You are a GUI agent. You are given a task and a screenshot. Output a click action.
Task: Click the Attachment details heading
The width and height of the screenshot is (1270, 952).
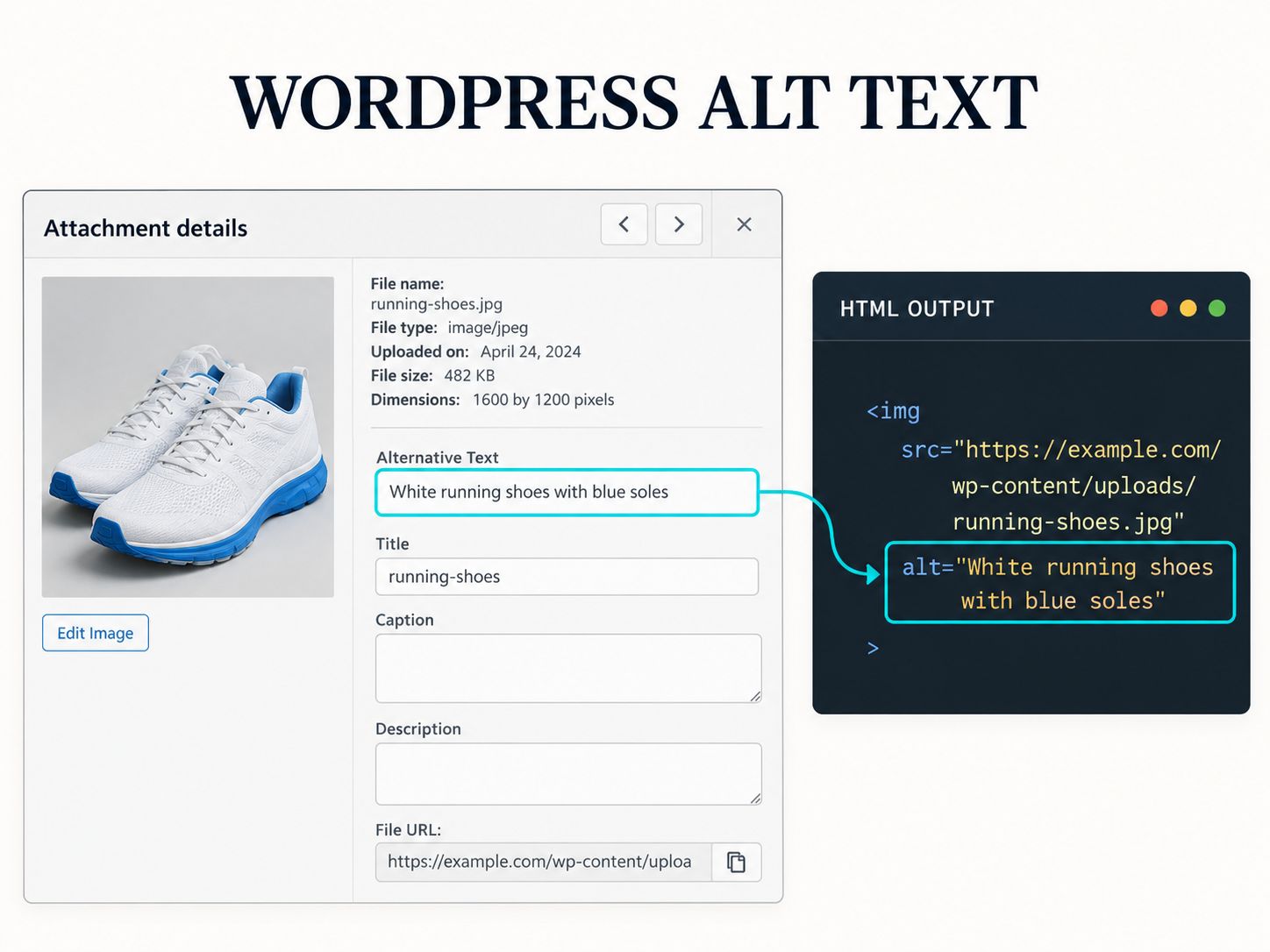tap(146, 229)
